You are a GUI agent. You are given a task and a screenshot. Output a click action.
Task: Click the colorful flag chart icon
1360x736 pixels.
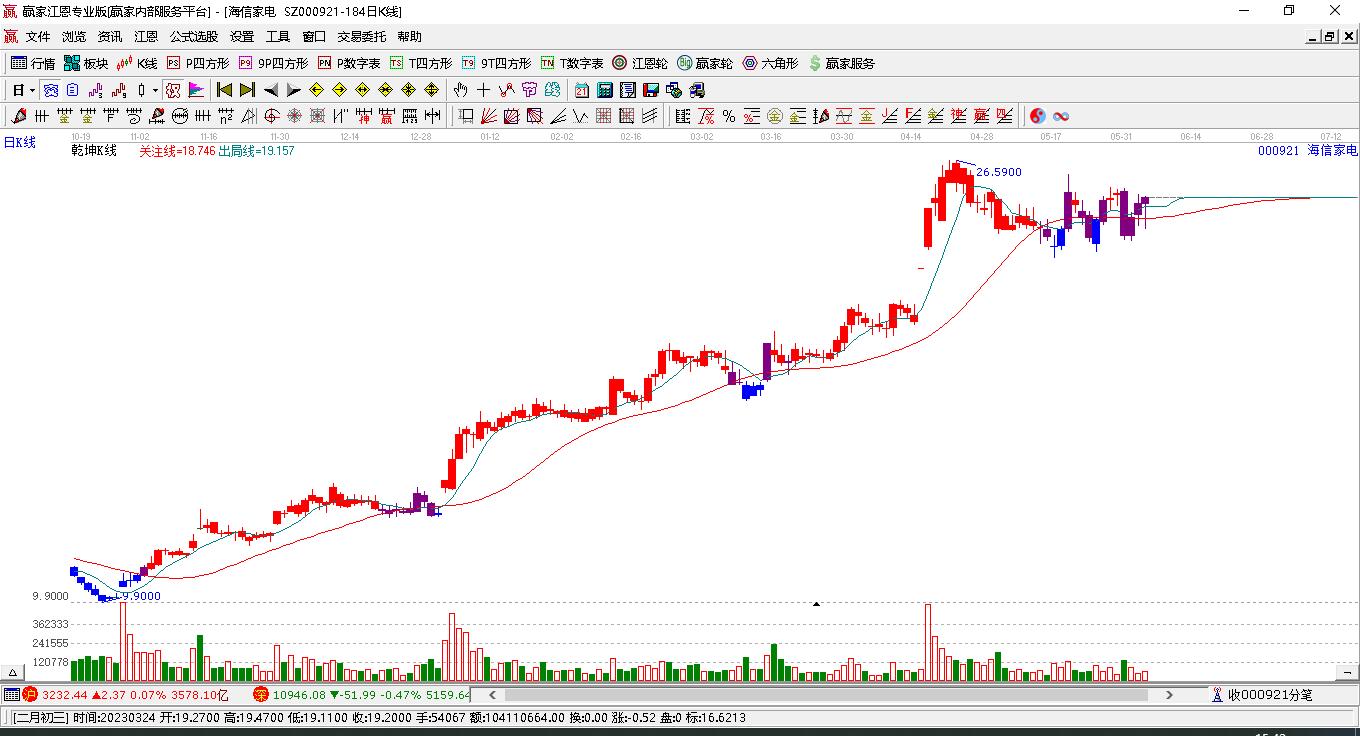[x=197, y=90]
